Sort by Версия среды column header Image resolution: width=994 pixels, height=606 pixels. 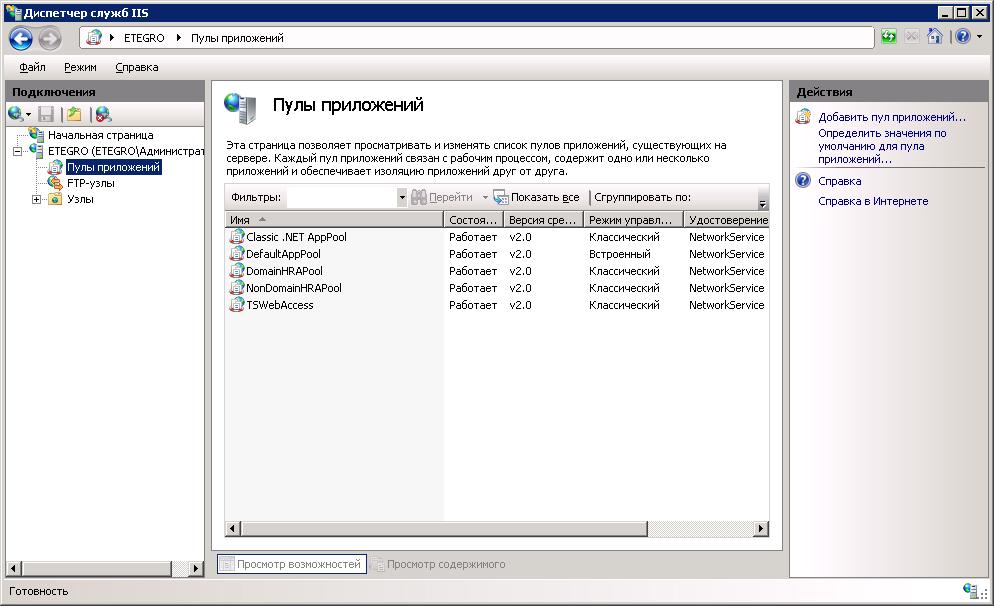point(543,219)
